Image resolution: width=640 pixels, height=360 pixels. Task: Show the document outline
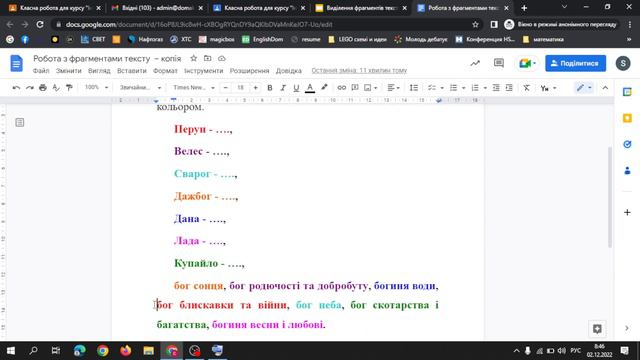tap(20, 122)
